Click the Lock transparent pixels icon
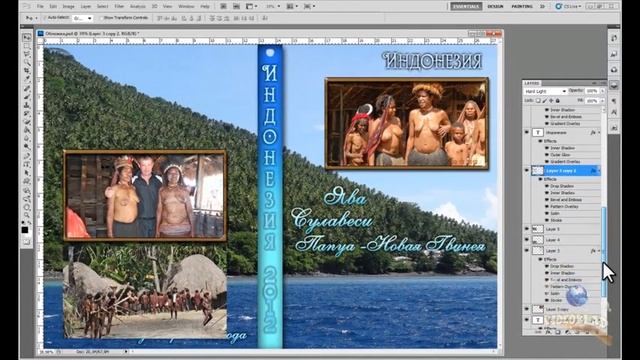 click(538, 100)
